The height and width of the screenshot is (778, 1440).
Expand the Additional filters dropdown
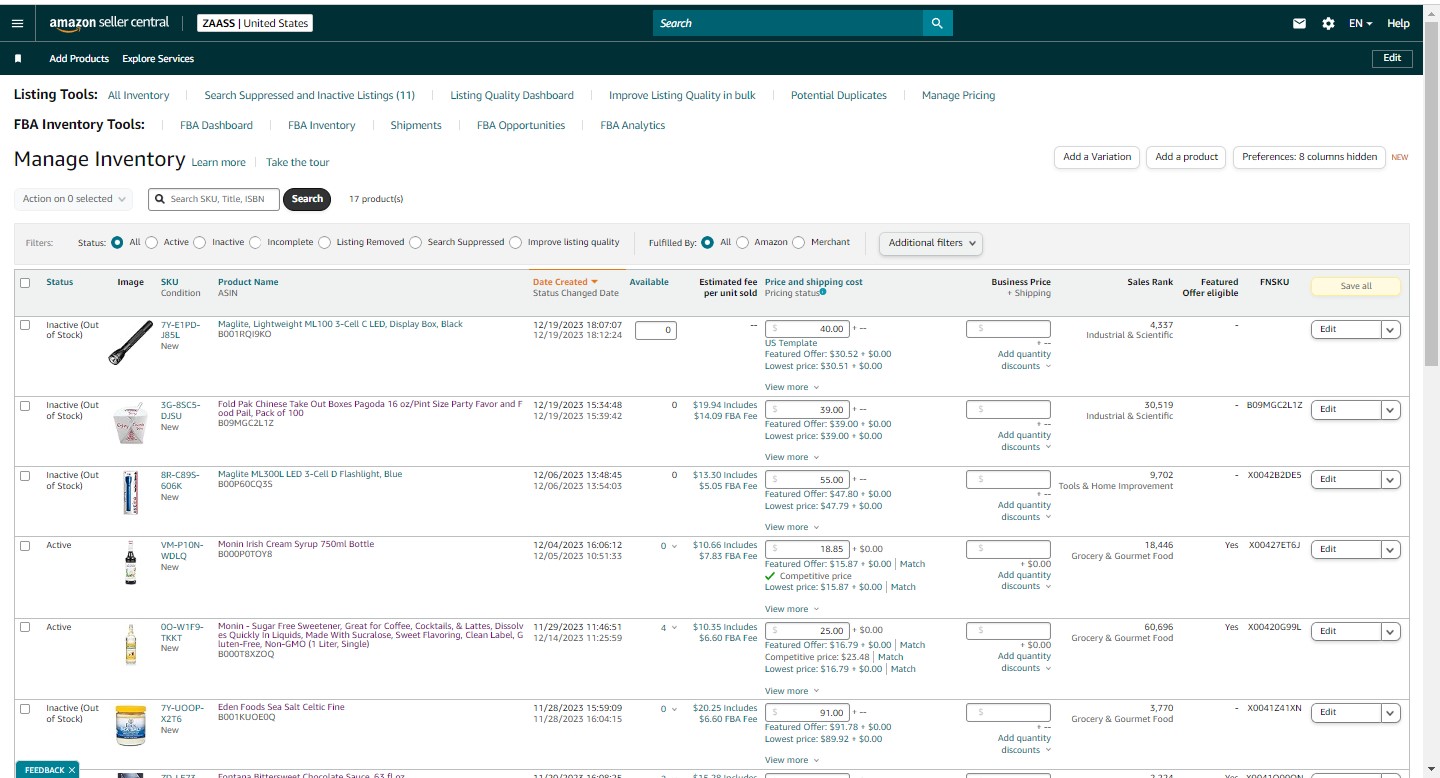click(930, 242)
